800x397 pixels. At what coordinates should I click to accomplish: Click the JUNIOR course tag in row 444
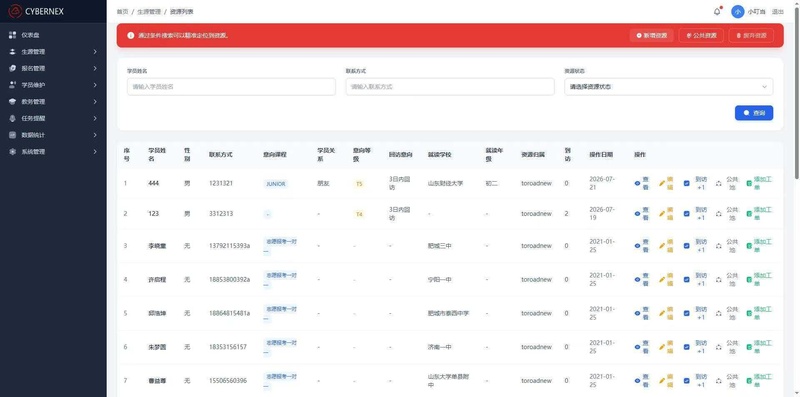click(x=276, y=184)
